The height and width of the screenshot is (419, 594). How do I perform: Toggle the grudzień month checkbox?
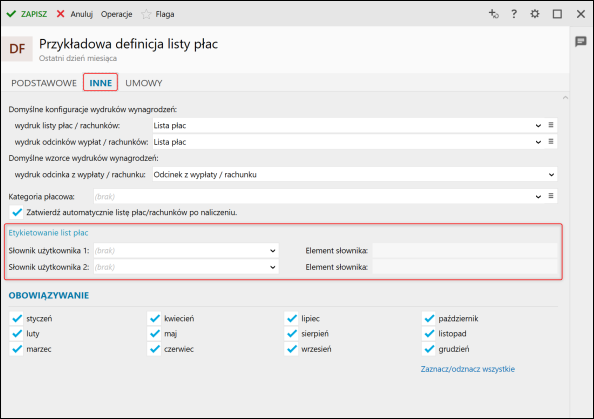(x=429, y=349)
